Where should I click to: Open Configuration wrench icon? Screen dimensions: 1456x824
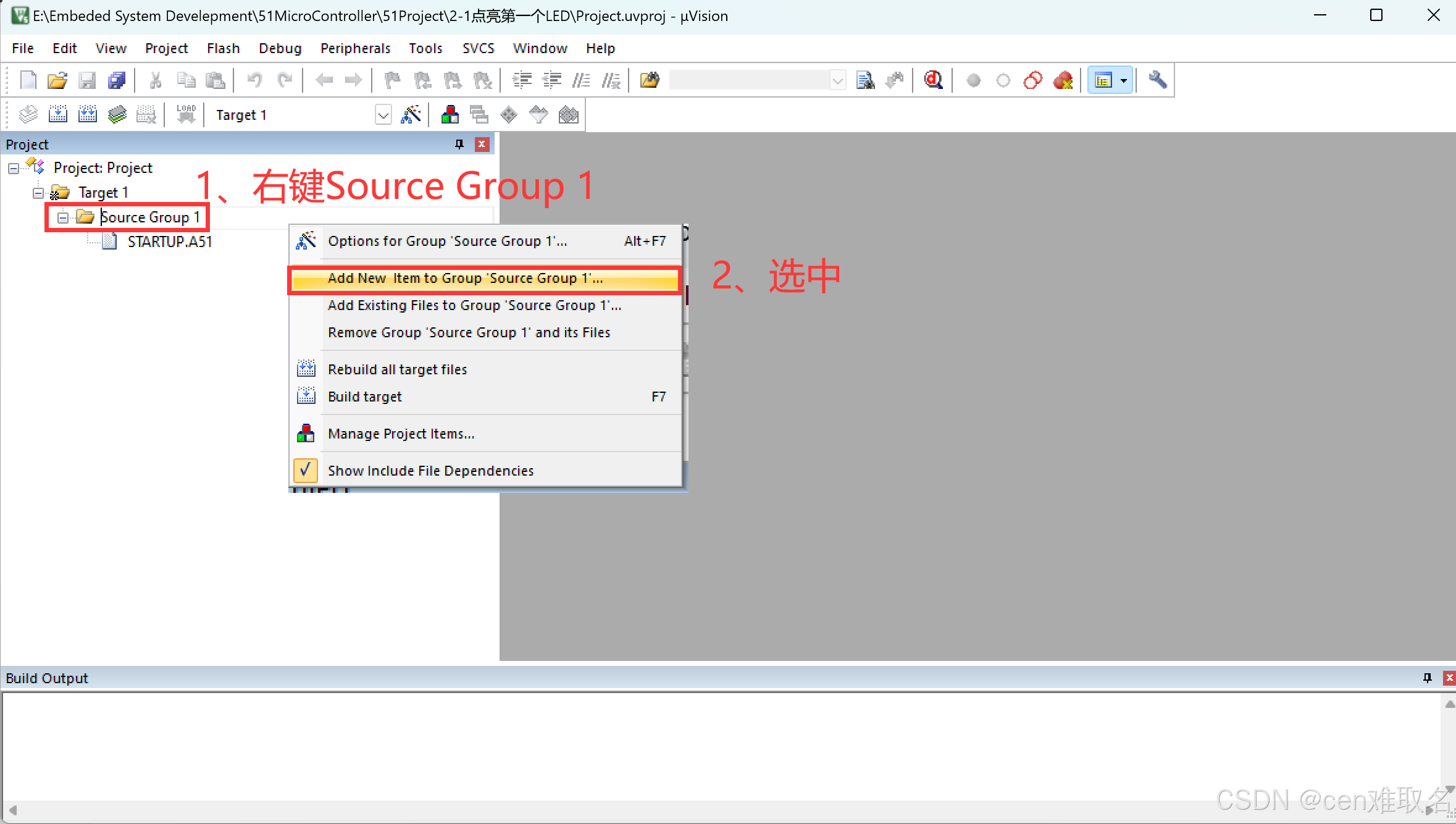(1157, 80)
